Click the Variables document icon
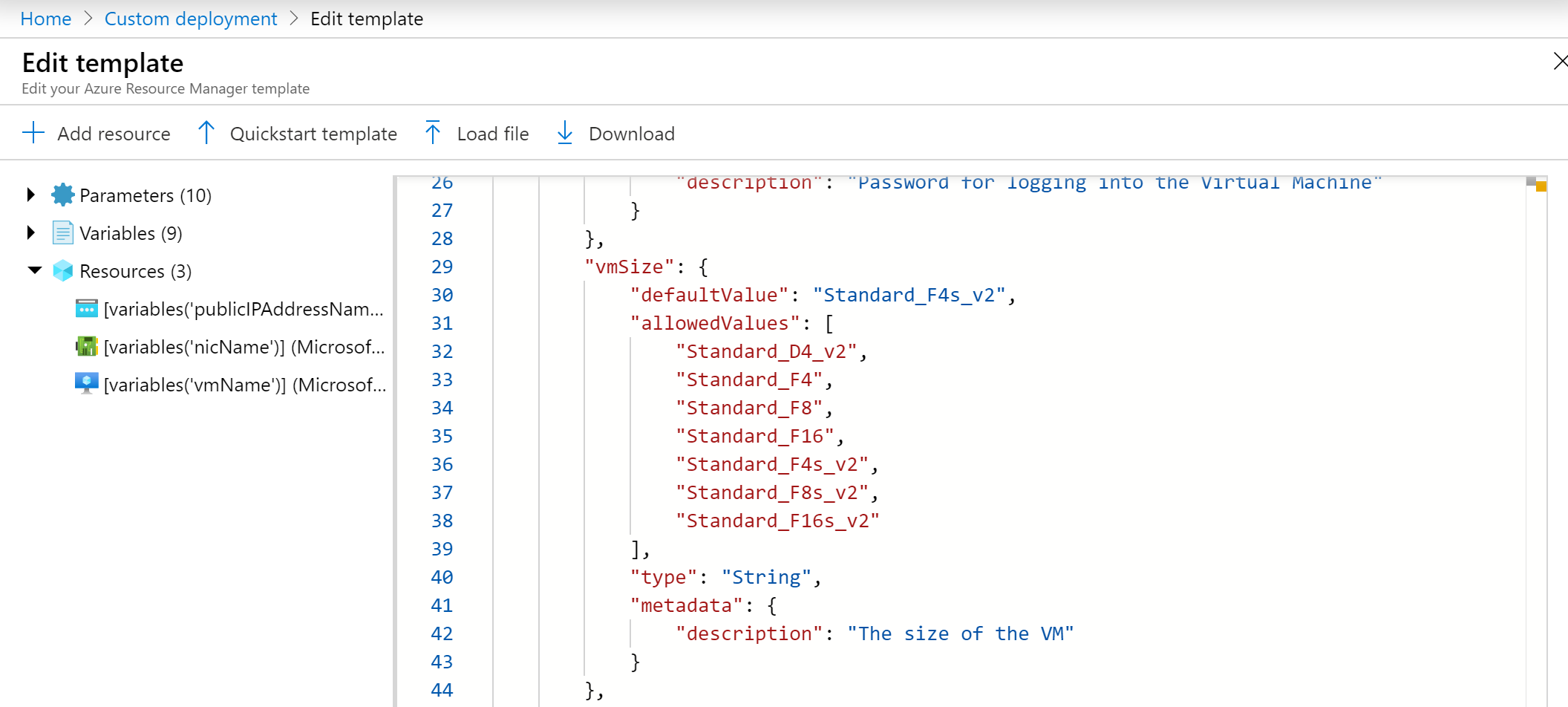The width and height of the screenshot is (1568, 707). pyautogui.click(x=63, y=233)
